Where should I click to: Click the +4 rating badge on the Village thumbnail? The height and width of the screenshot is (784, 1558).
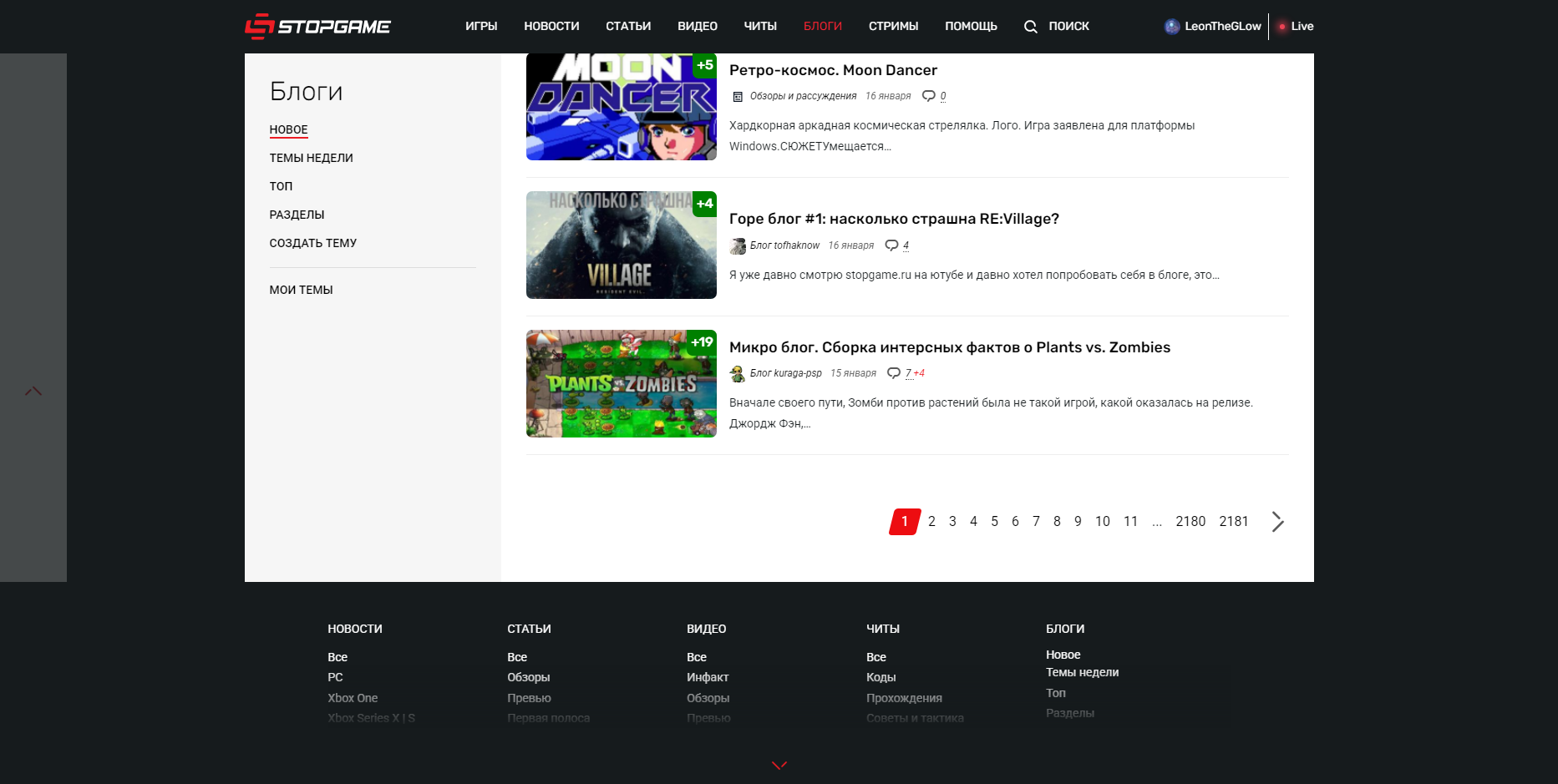(x=705, y=204)
